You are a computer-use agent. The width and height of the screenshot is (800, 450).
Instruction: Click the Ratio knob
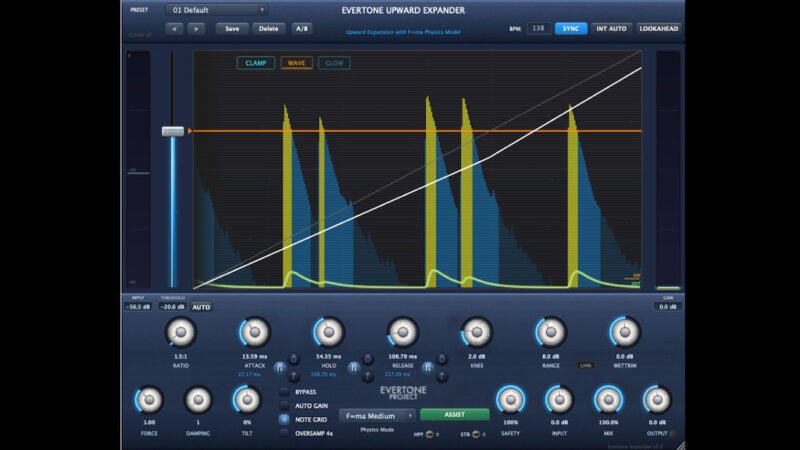pos(180,333)
